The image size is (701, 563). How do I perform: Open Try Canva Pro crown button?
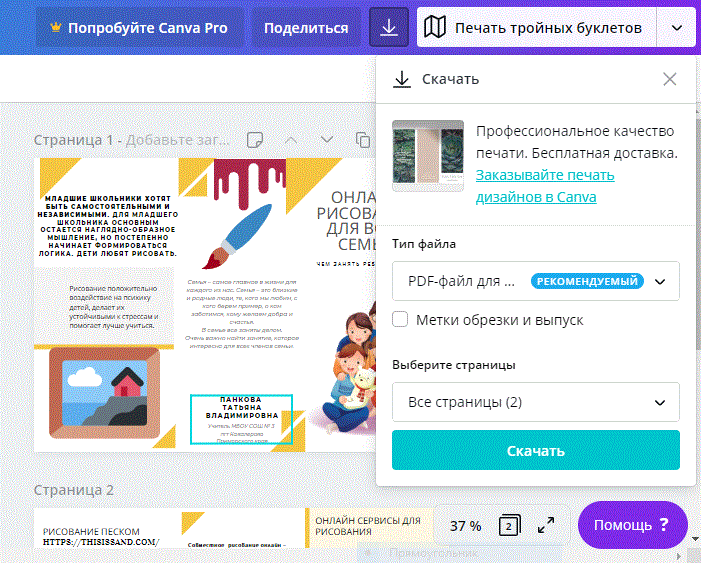pyautogui.click(x=139, y=28)
